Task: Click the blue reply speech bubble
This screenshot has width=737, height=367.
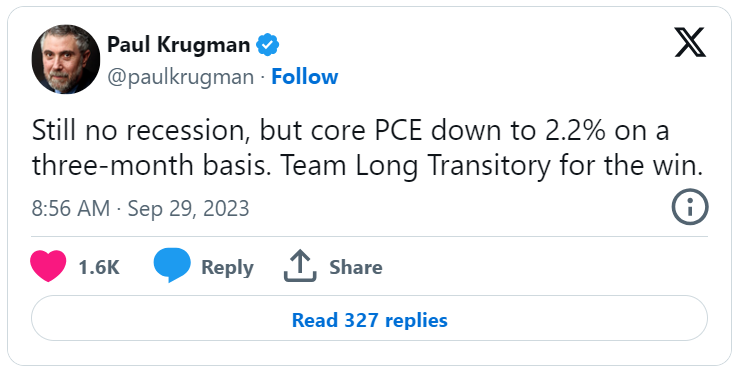Action: pyautogui.click(x=172, y=265)
